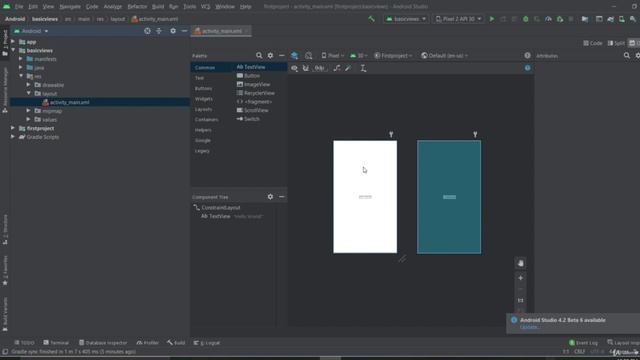
Task: Switch to Split view mode
Action: click(x=616, y=43)
